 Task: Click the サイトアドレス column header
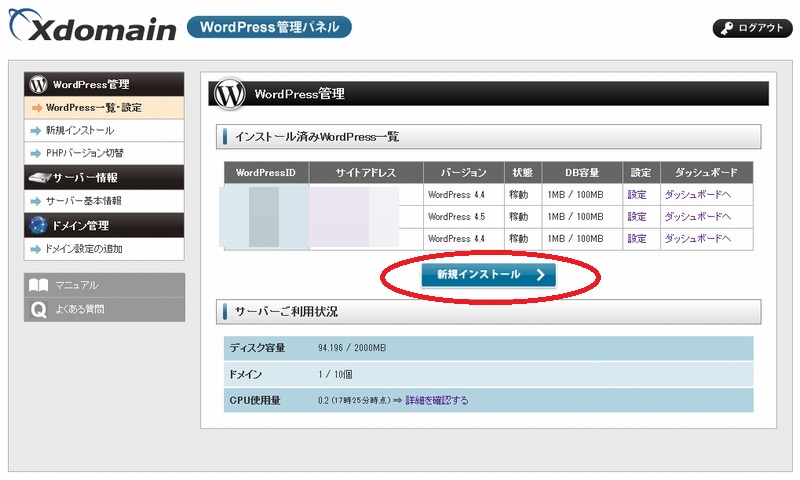coord(366,173)
